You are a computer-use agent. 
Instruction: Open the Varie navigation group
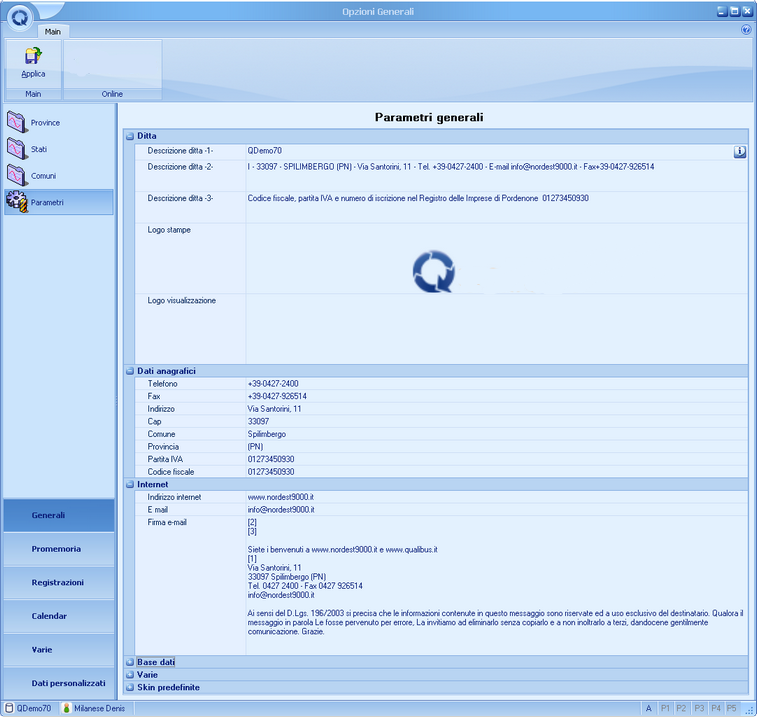click(x=58, y=649)
